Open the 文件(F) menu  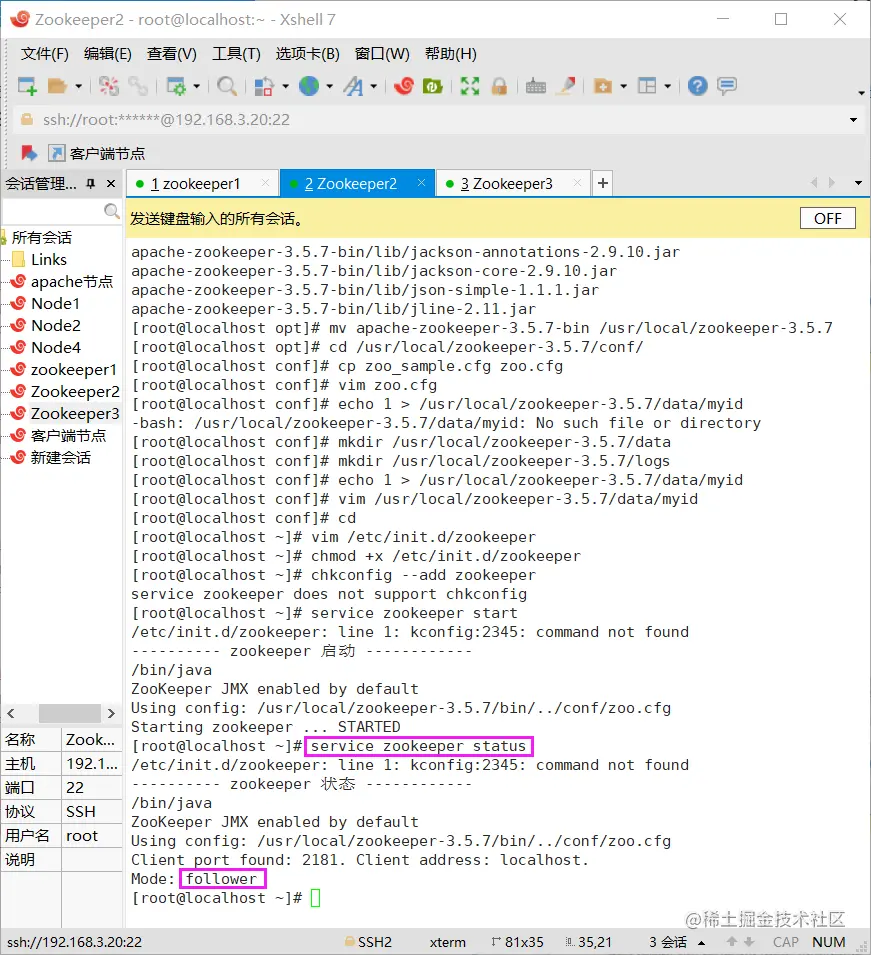point(44,54)
